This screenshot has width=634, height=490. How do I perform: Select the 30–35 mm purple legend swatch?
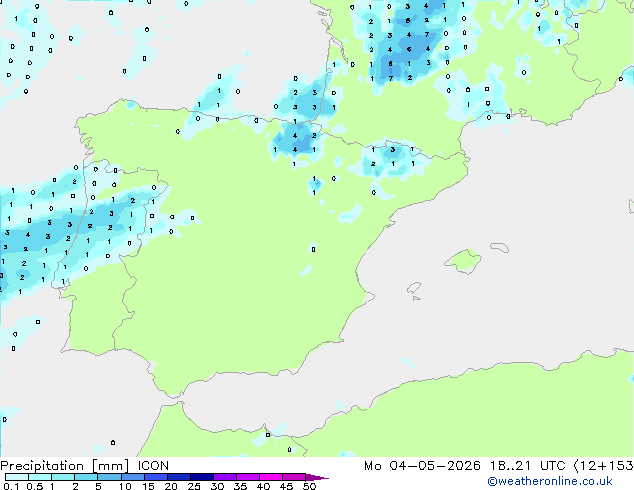(x=224, y=477)
